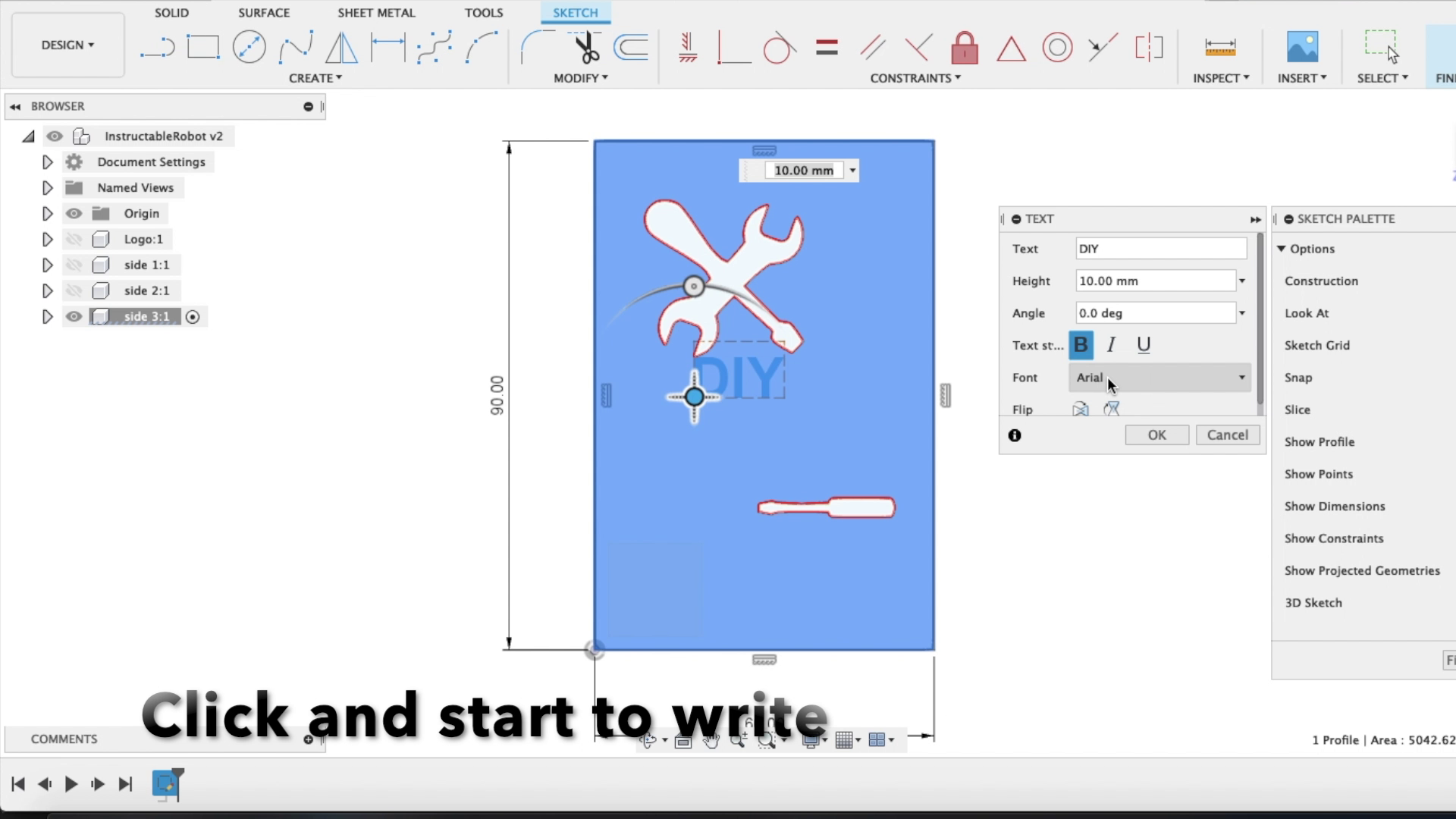Select the Offset tool
This screenshot has width=1456, height=819.
click(x=632, y=48)
